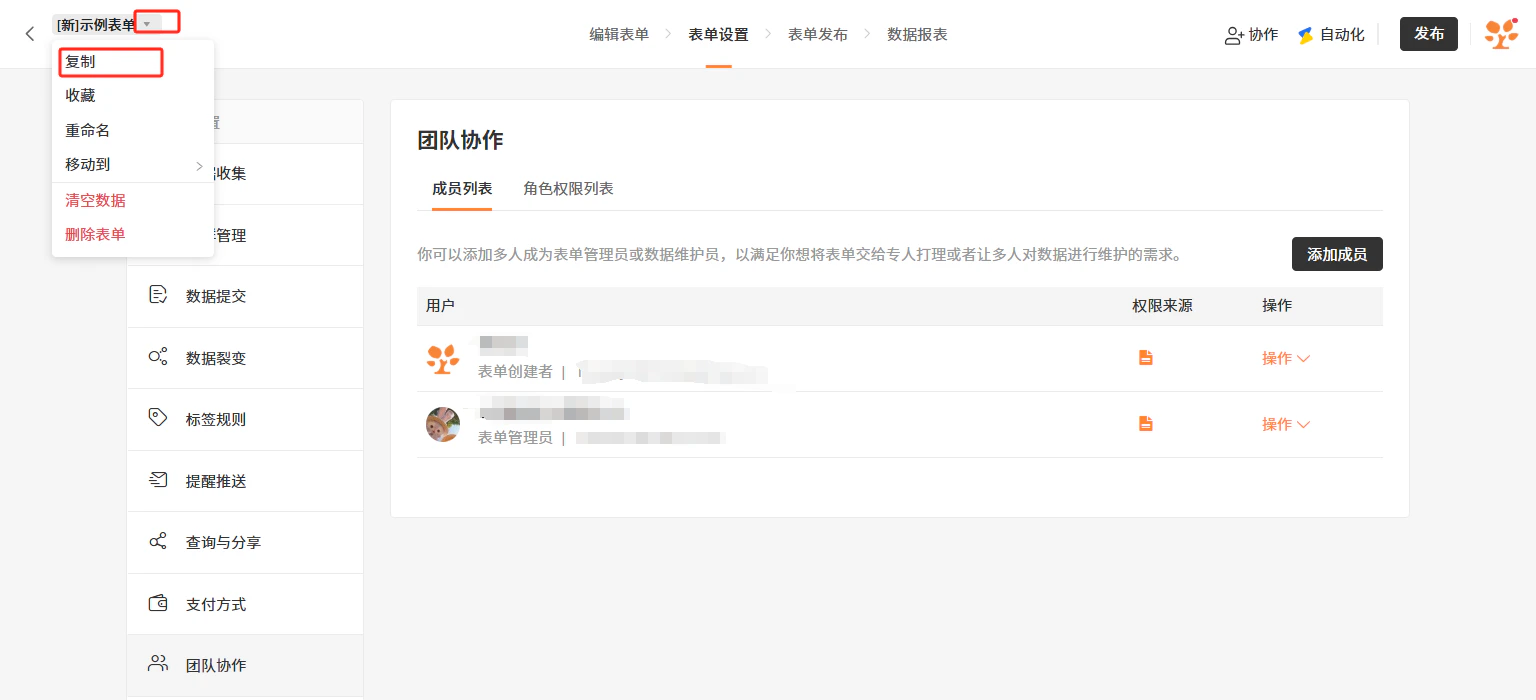Switch to the 编辑表单 step
The width and height of the screenshot is (1536, 700).
tap(619, 34)
